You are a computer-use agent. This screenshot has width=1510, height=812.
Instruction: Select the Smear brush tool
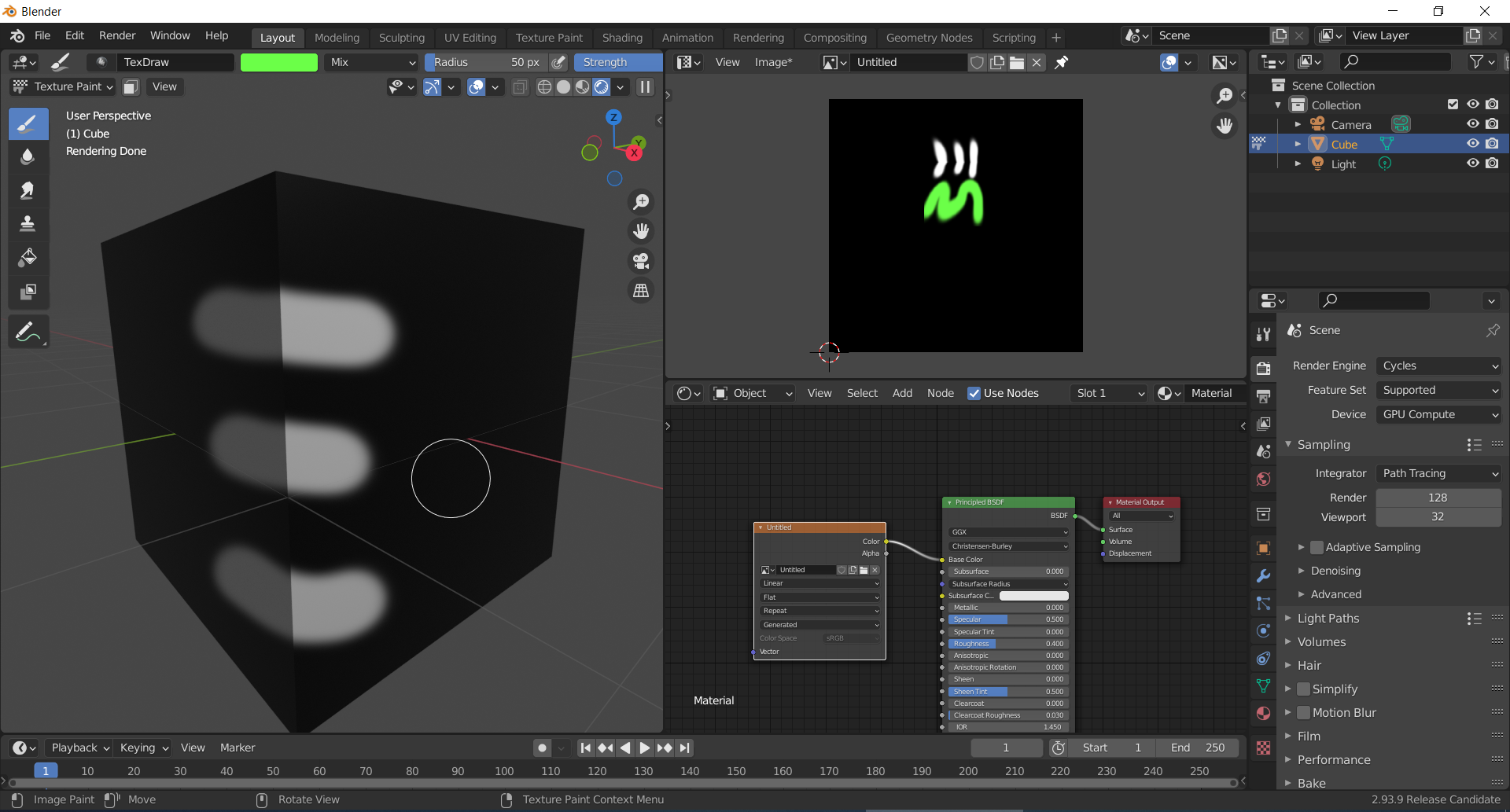click(x=28, y=190)
